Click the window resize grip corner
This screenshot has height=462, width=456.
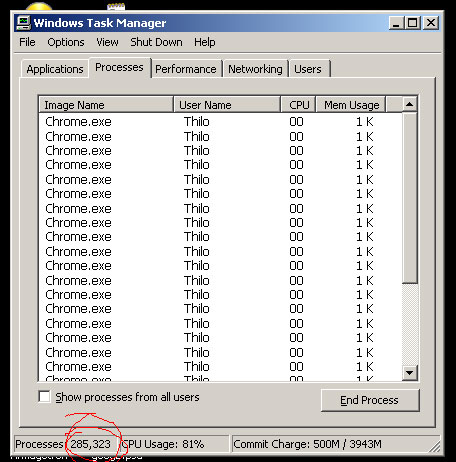coord(435,446)
